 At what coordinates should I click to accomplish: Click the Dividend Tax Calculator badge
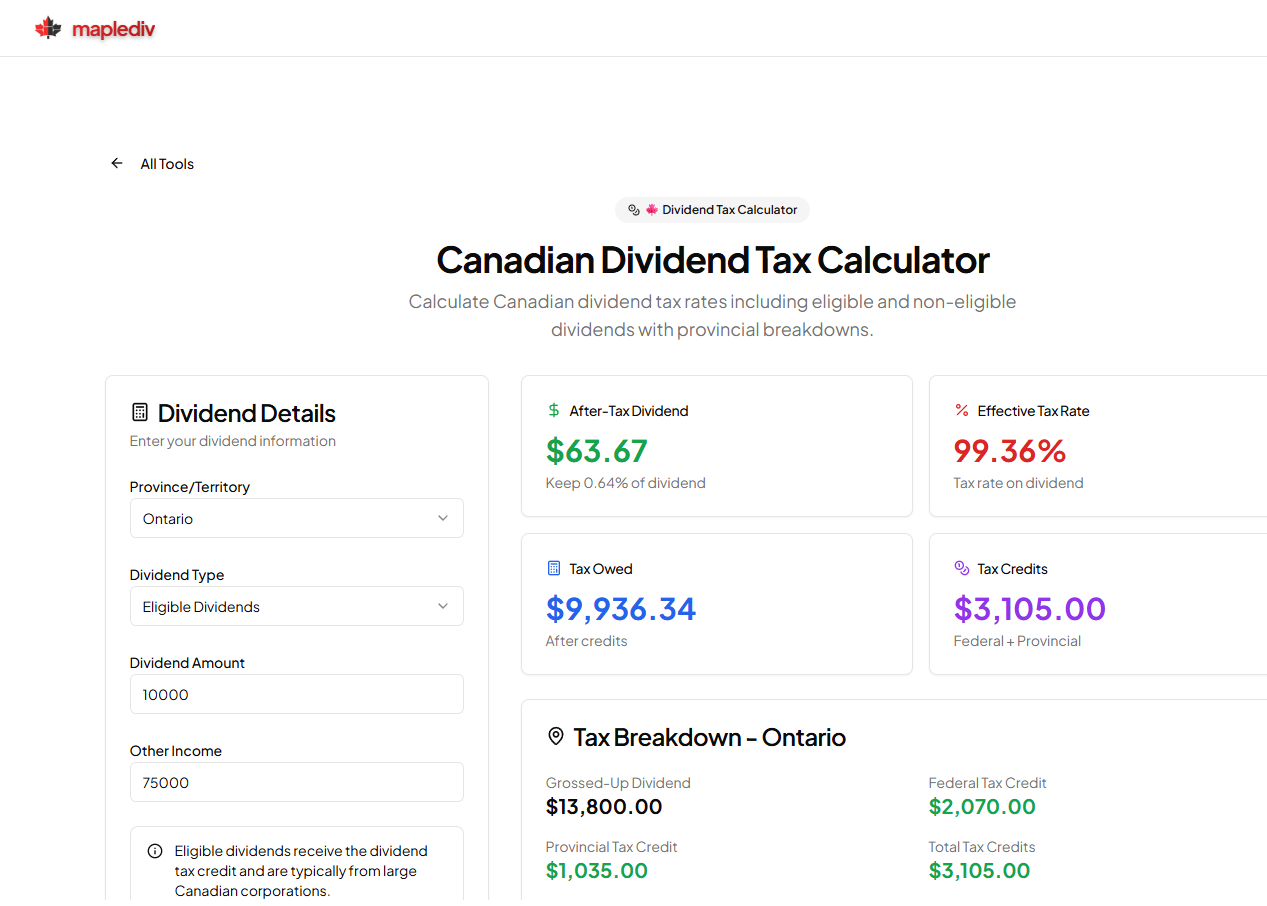pos(712,210)
